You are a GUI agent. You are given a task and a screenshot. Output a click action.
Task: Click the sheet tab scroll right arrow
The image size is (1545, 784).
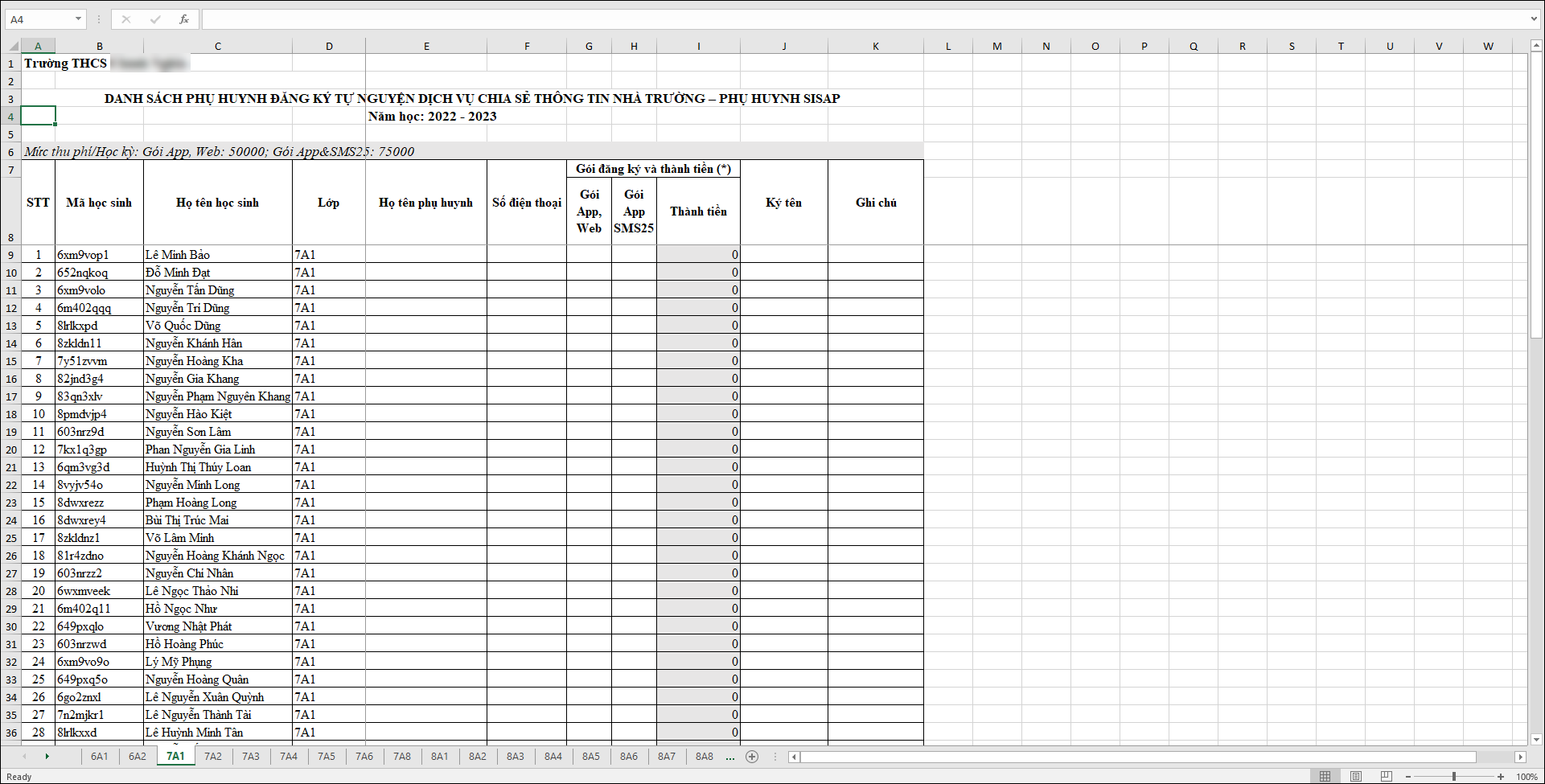(x=47, y=757)
